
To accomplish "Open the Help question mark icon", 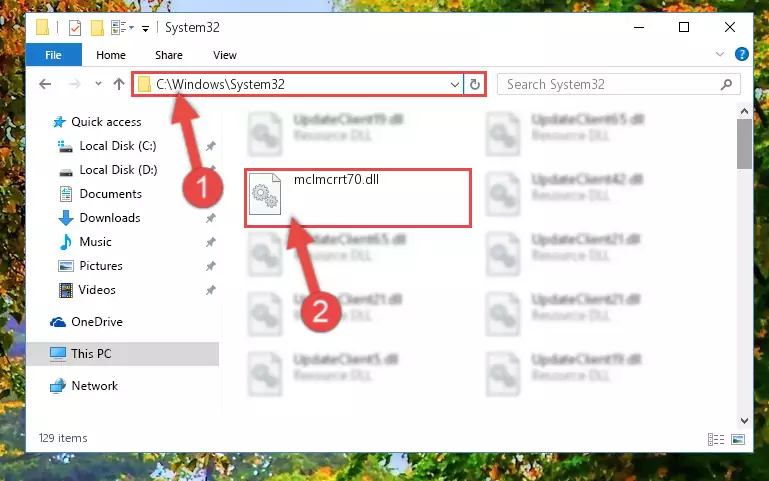I will [742, 54].
